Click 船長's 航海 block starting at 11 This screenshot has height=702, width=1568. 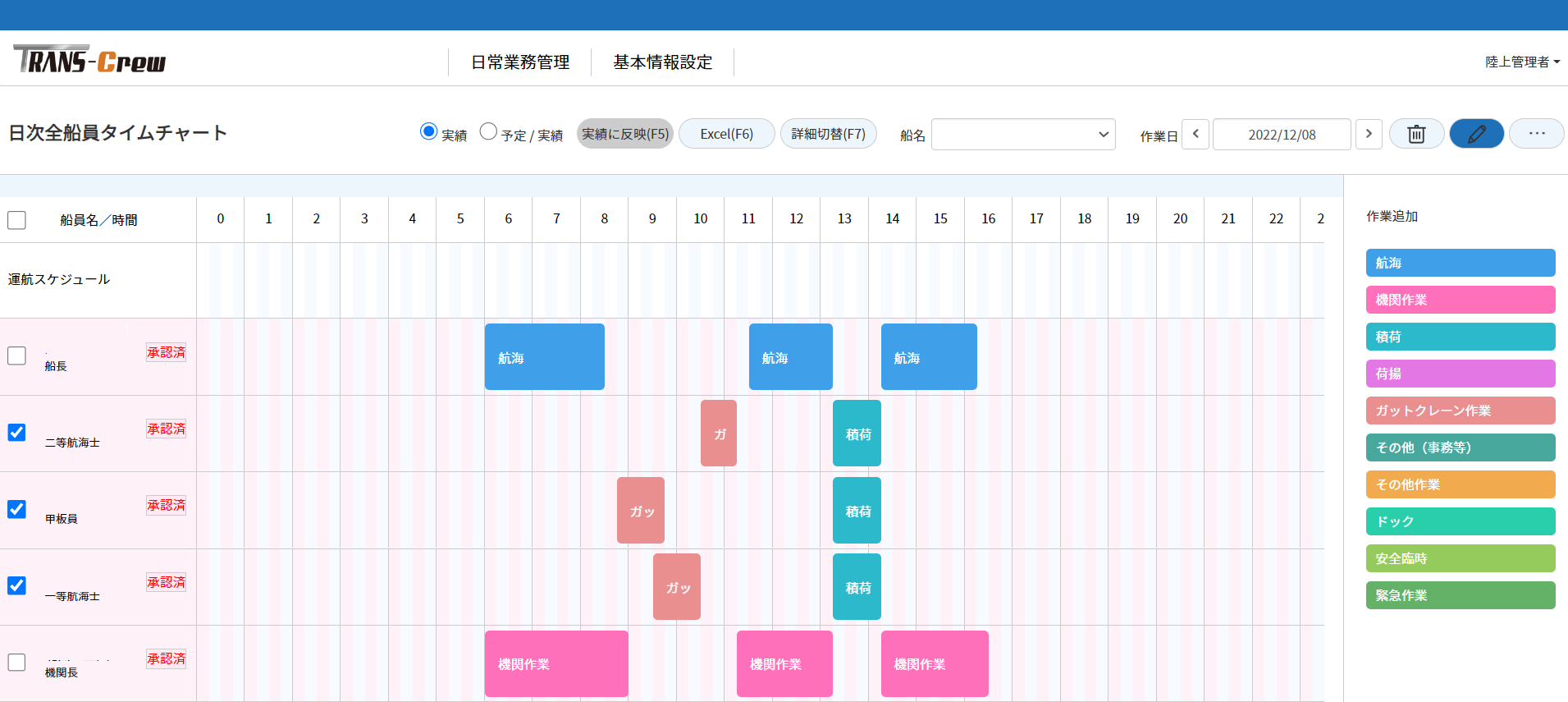click(791, 356)
